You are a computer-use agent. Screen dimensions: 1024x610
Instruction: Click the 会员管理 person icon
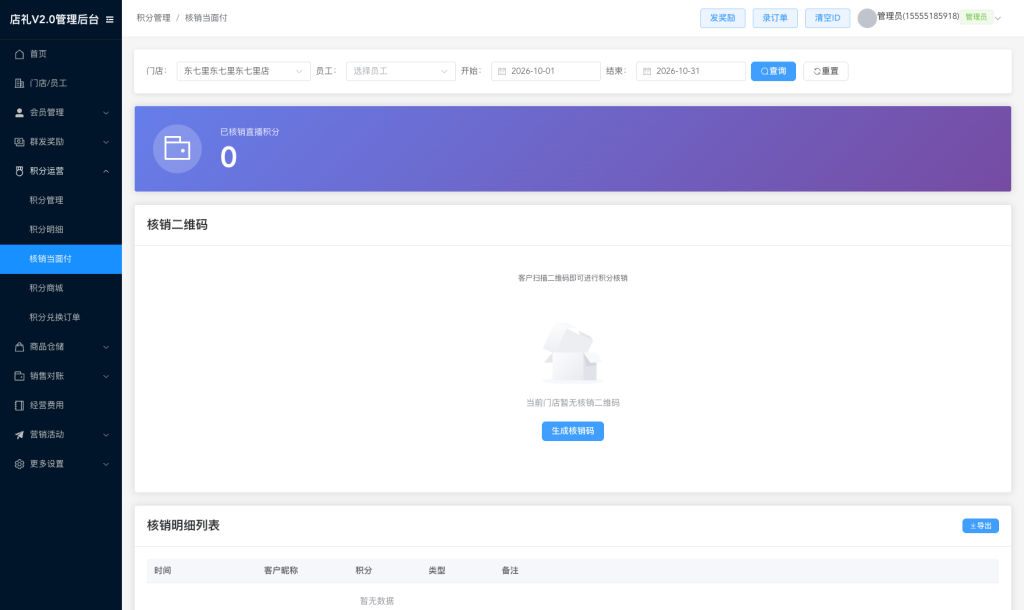[20, 113]
